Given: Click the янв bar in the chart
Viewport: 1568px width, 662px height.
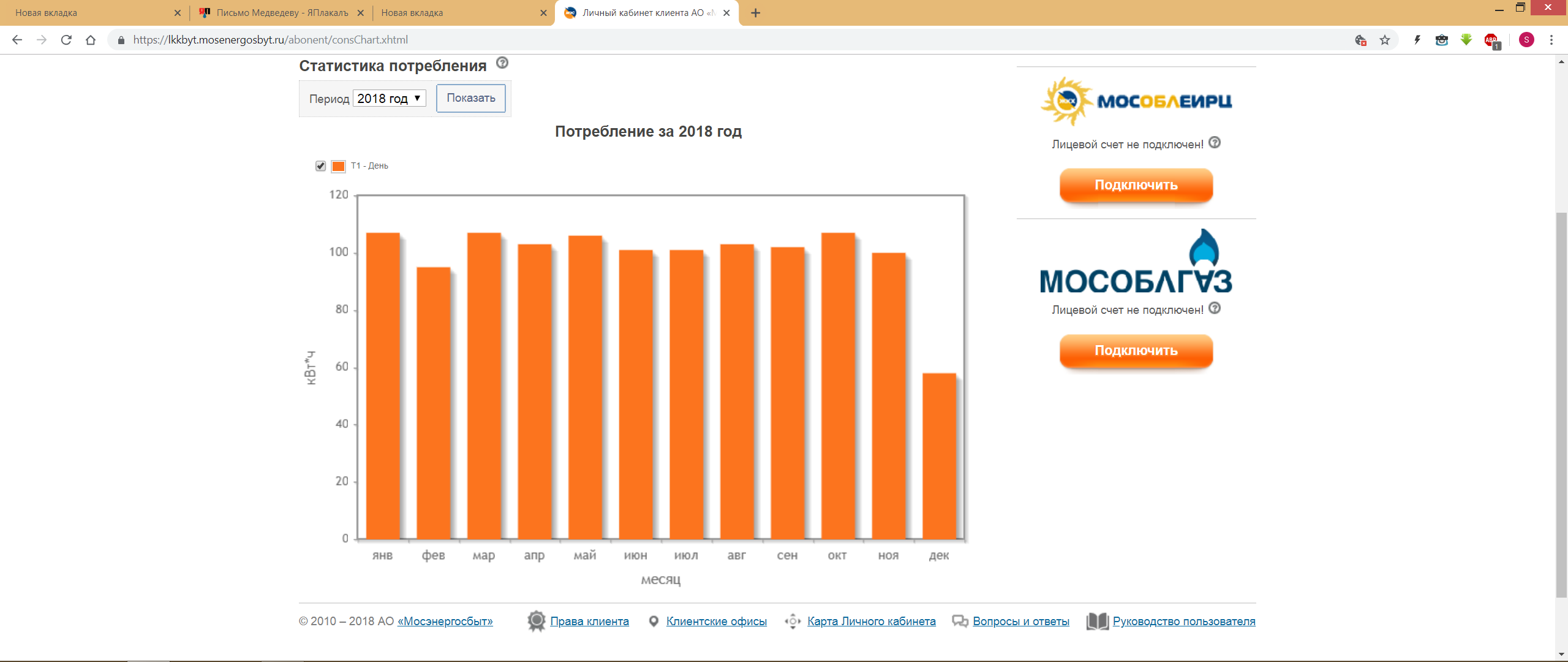Looking at the screenshot, I should [383, 386].
